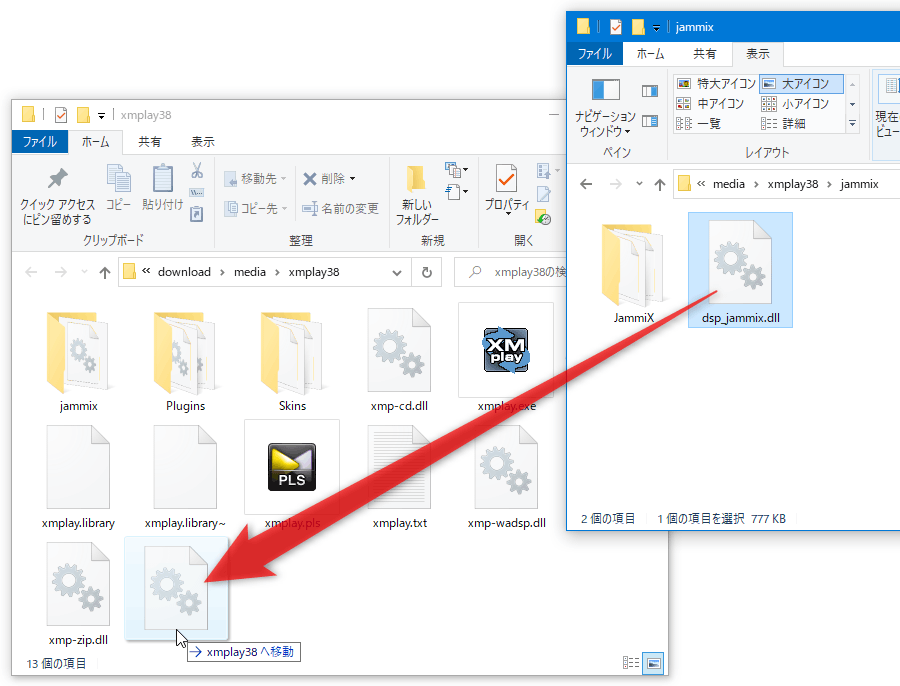The image size is (900, 686).
Task: Open File tab in xmplay38 window
Action: click(x=40, y=142)
